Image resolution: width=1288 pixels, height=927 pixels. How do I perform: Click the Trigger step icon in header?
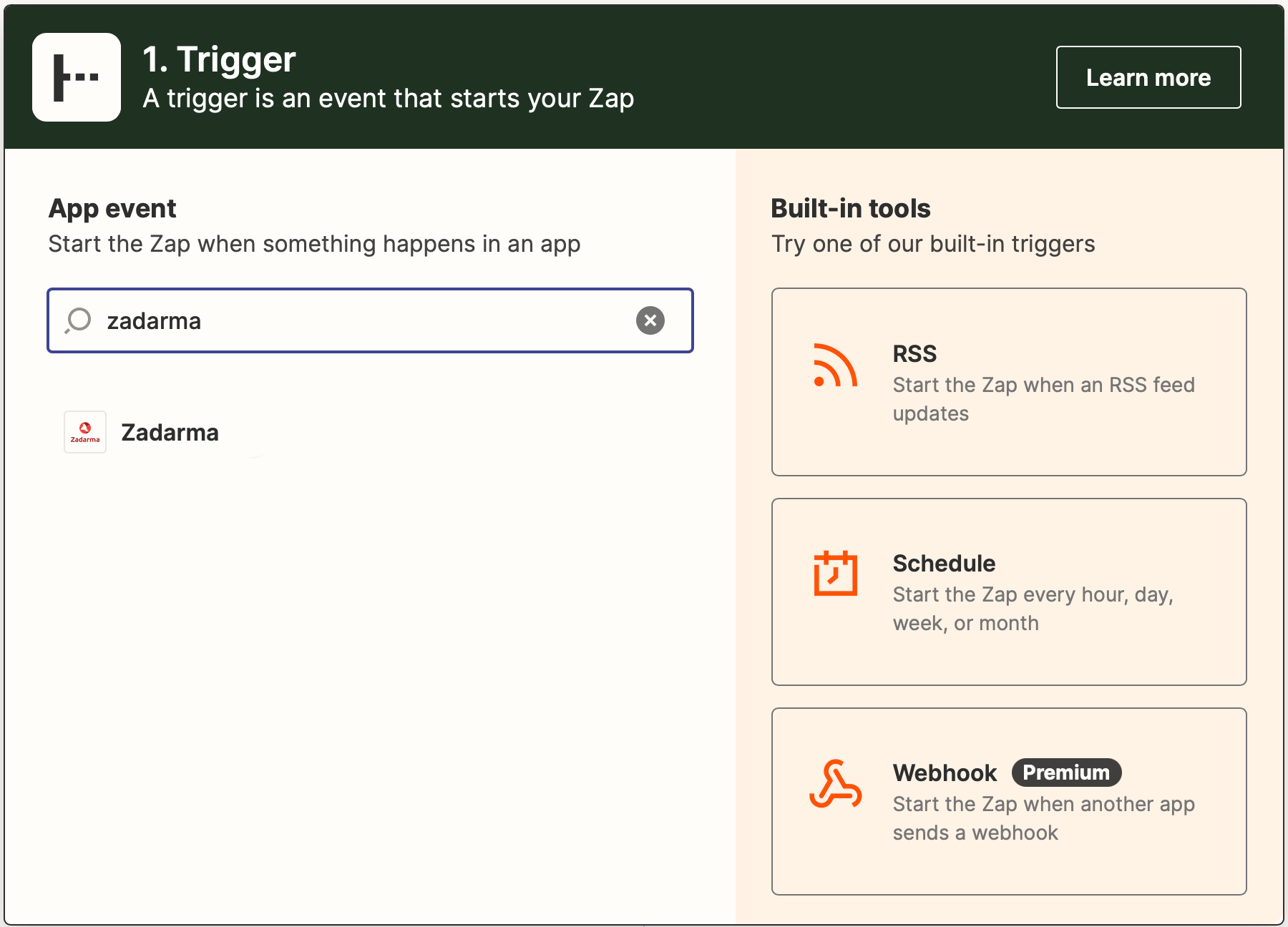click(x=77, y=77)
